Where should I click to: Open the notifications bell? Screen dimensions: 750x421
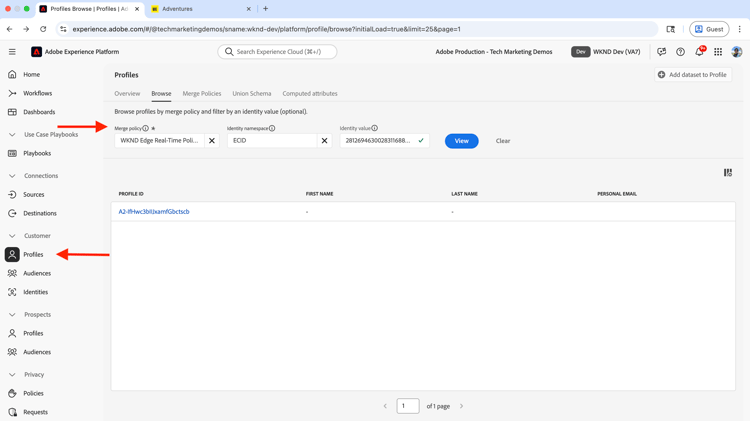pos(699,52)
